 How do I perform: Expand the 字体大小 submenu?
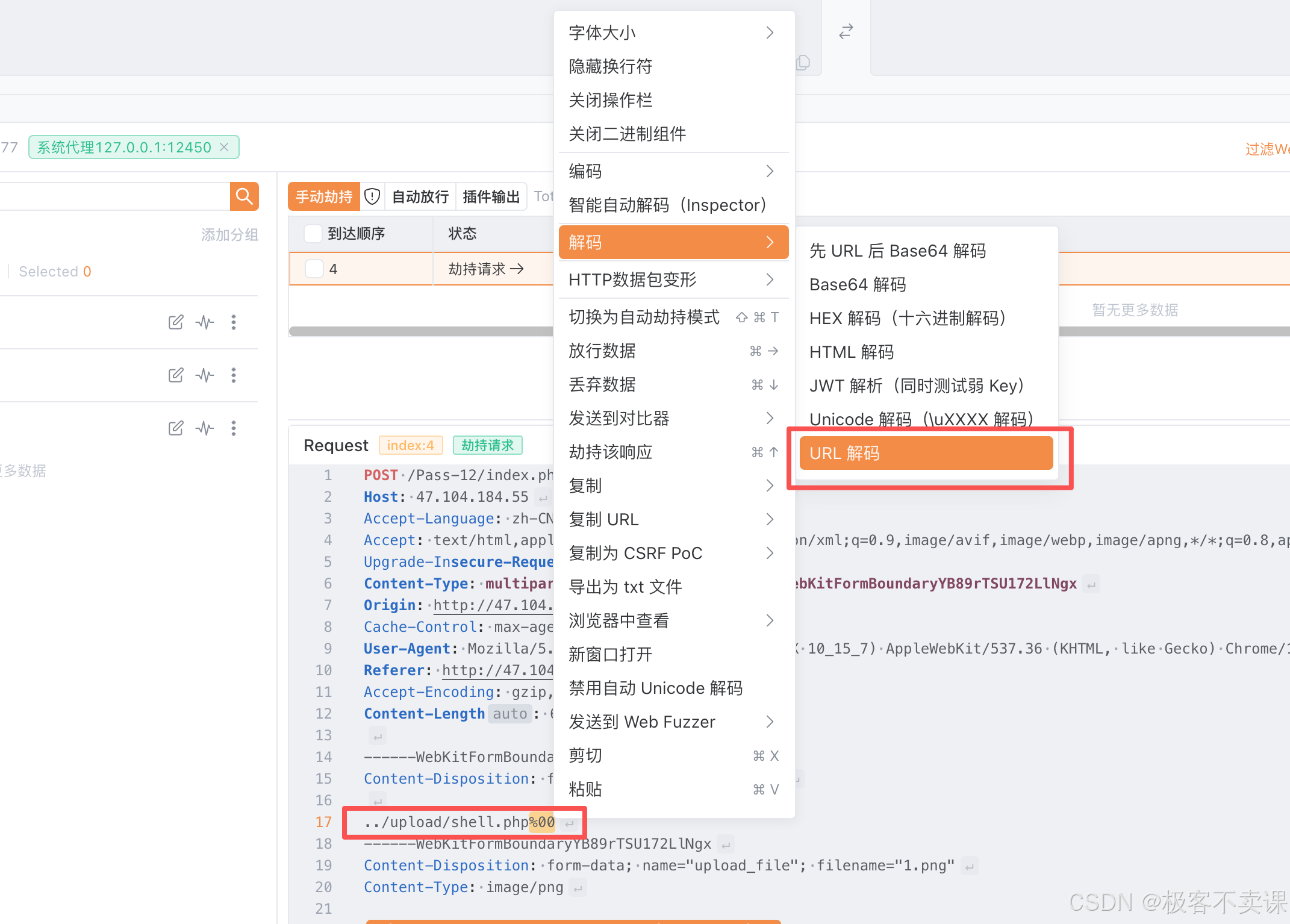click(673, 33)
